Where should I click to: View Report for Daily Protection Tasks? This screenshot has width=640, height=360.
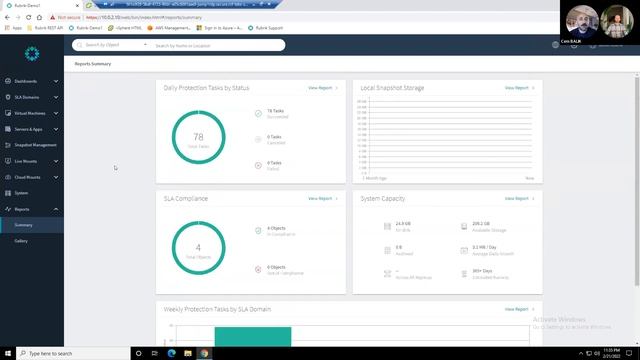323,88
